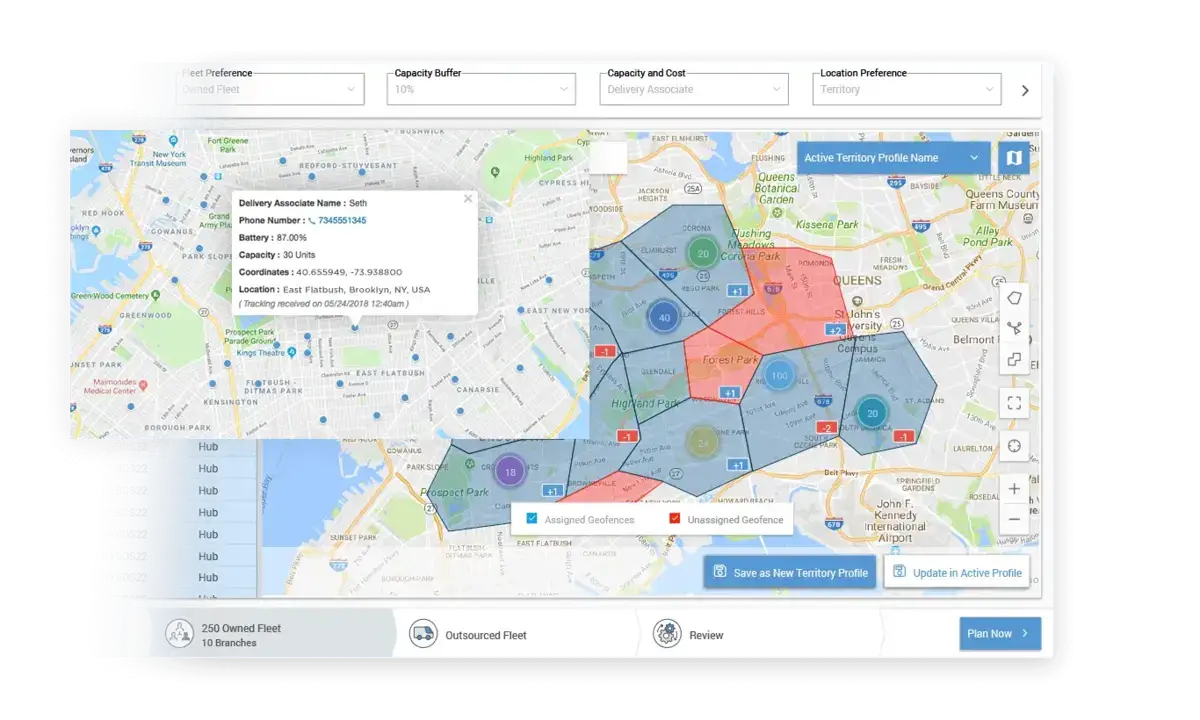1200x720 pixels.
Task: Switch to the 250 Owned Fleet step
Action: [275, 634]
